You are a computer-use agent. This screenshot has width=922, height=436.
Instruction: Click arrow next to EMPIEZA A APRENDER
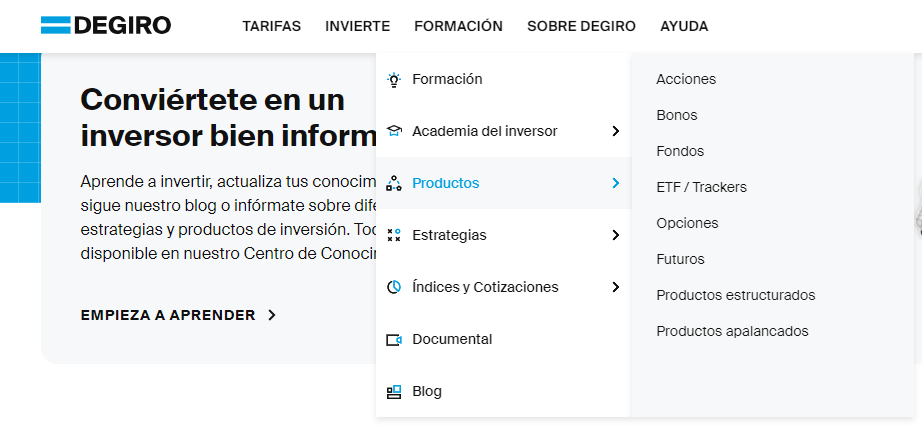(x=272, y=315)
